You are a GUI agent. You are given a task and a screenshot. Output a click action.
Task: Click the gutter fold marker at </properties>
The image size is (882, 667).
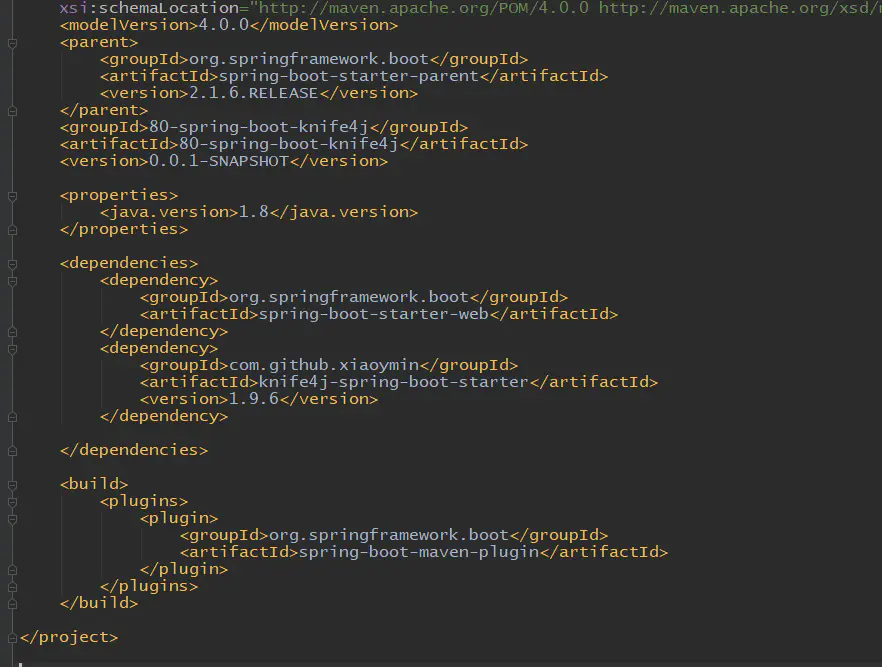(12, 231)
